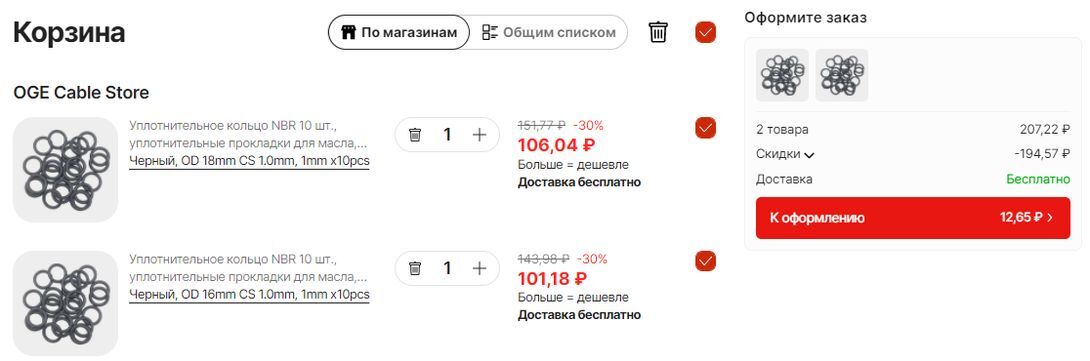Image resolution: width=1090 pixels, height=361 pixels.
Task: Open the OD 18mm product image
Action: [65, 170]
